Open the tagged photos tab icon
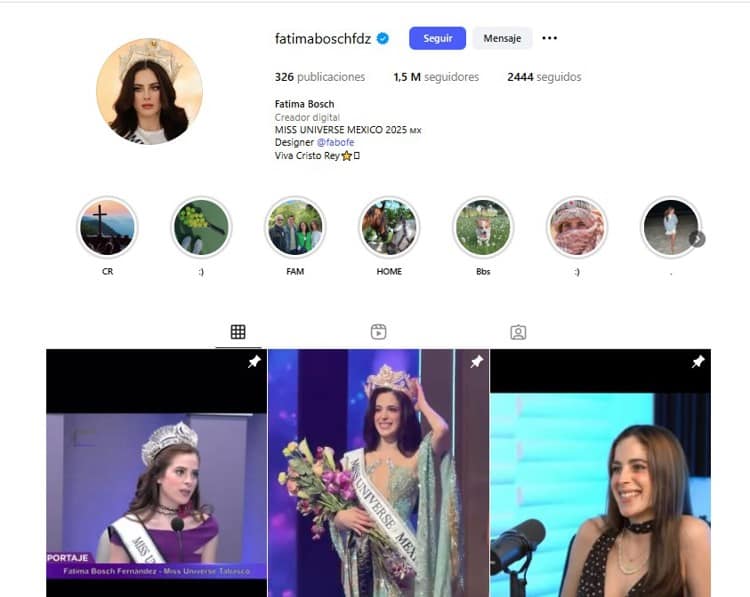The image size is (750, 597). coord(518,332)
